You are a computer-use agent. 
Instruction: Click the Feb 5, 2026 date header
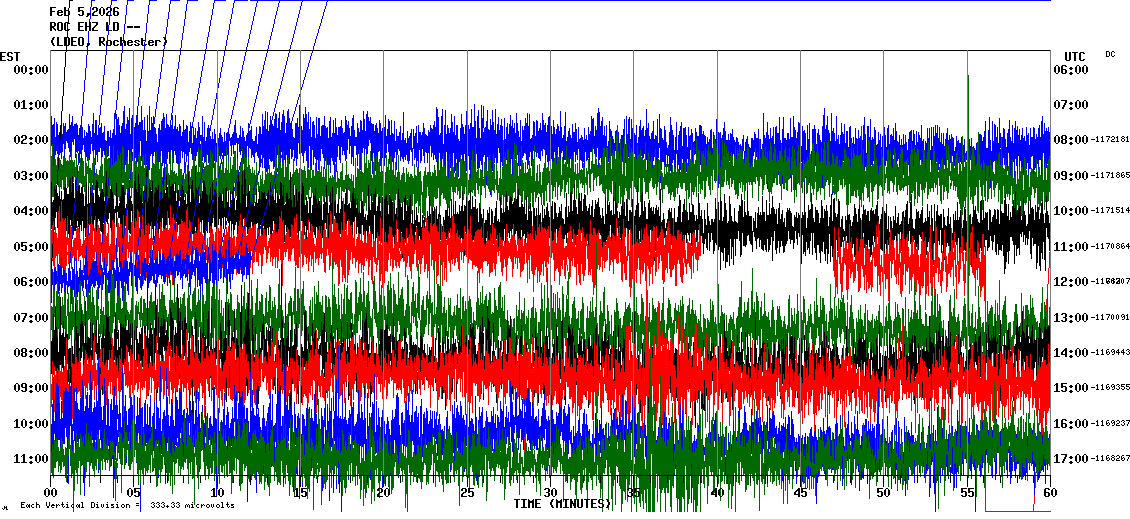[84, 12]
